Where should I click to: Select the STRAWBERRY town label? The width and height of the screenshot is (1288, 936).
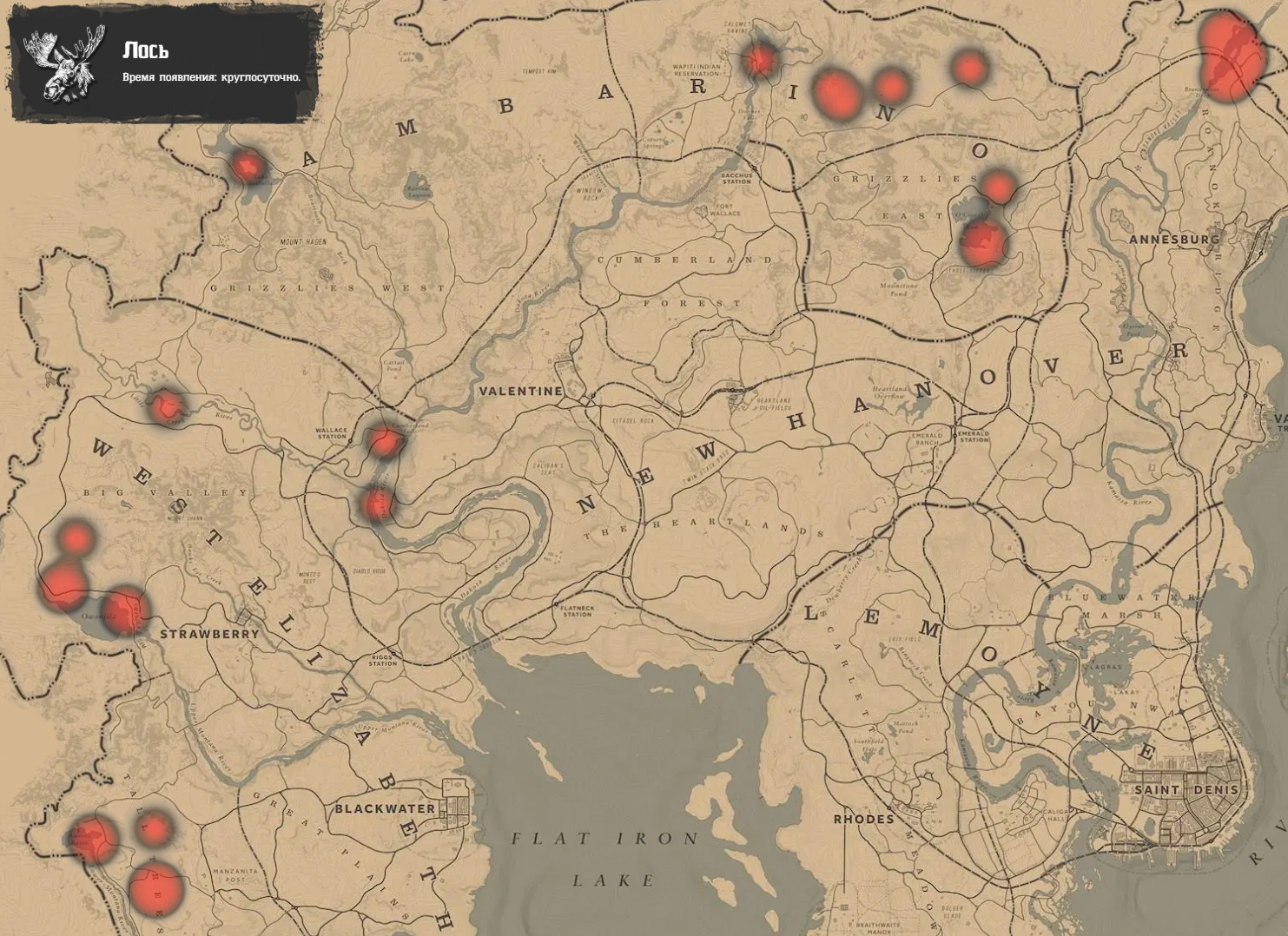point(209,635)
